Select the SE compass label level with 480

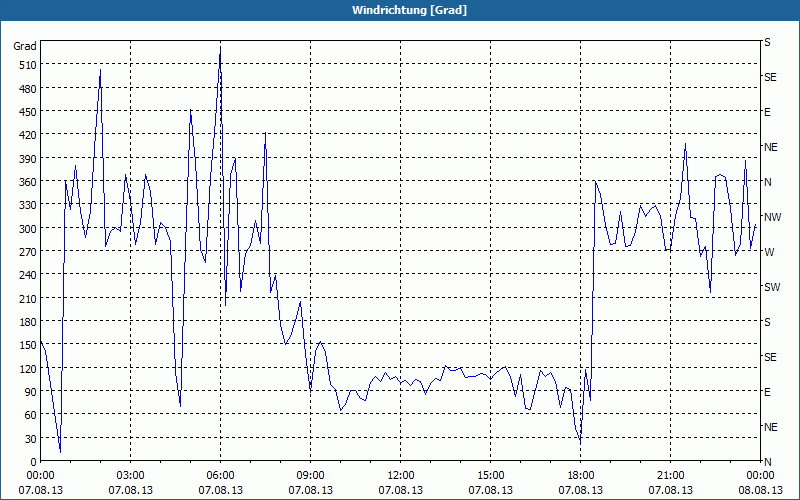(770, 78)
